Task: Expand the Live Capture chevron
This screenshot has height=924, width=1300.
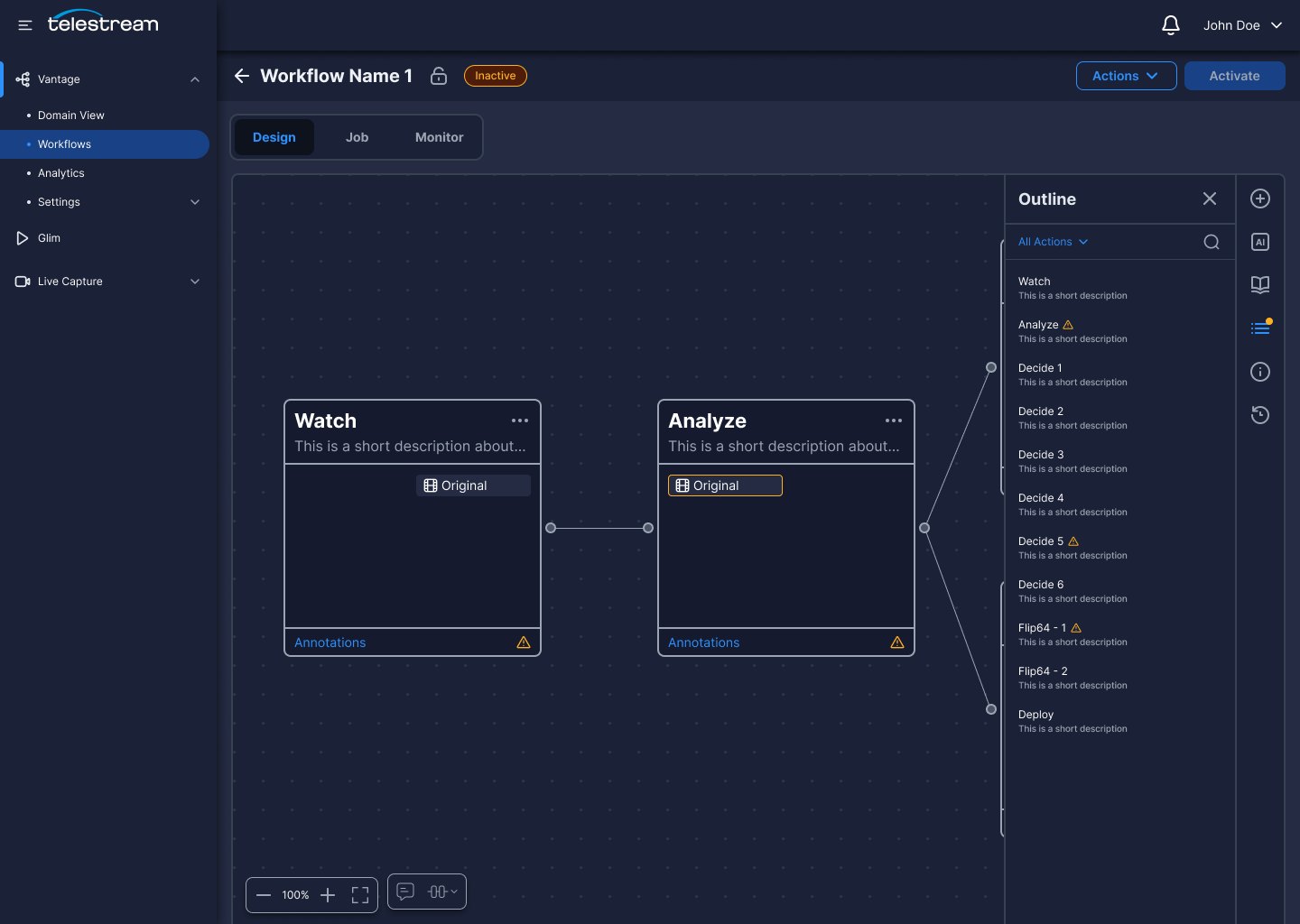Action: [x=195, y=282]
